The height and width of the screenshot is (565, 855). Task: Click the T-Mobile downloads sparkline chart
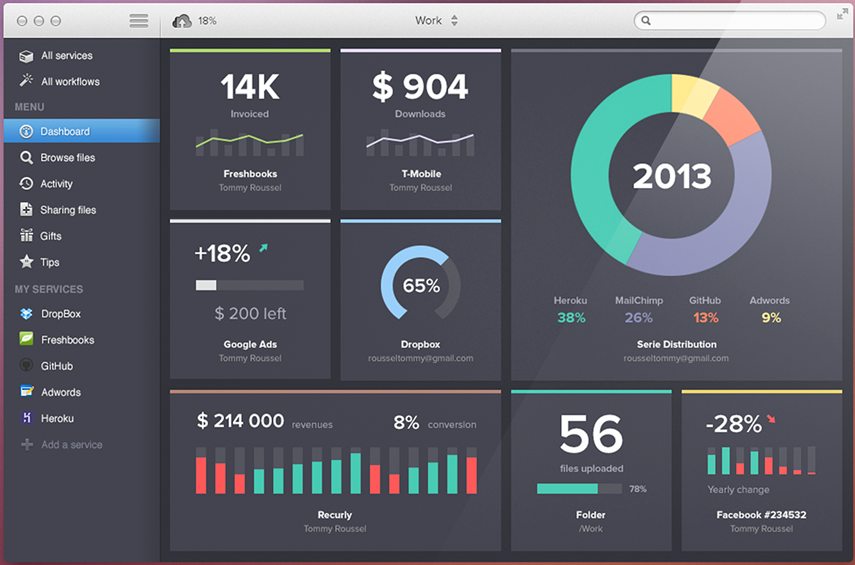pyautogui.click(x=420, y=143)
